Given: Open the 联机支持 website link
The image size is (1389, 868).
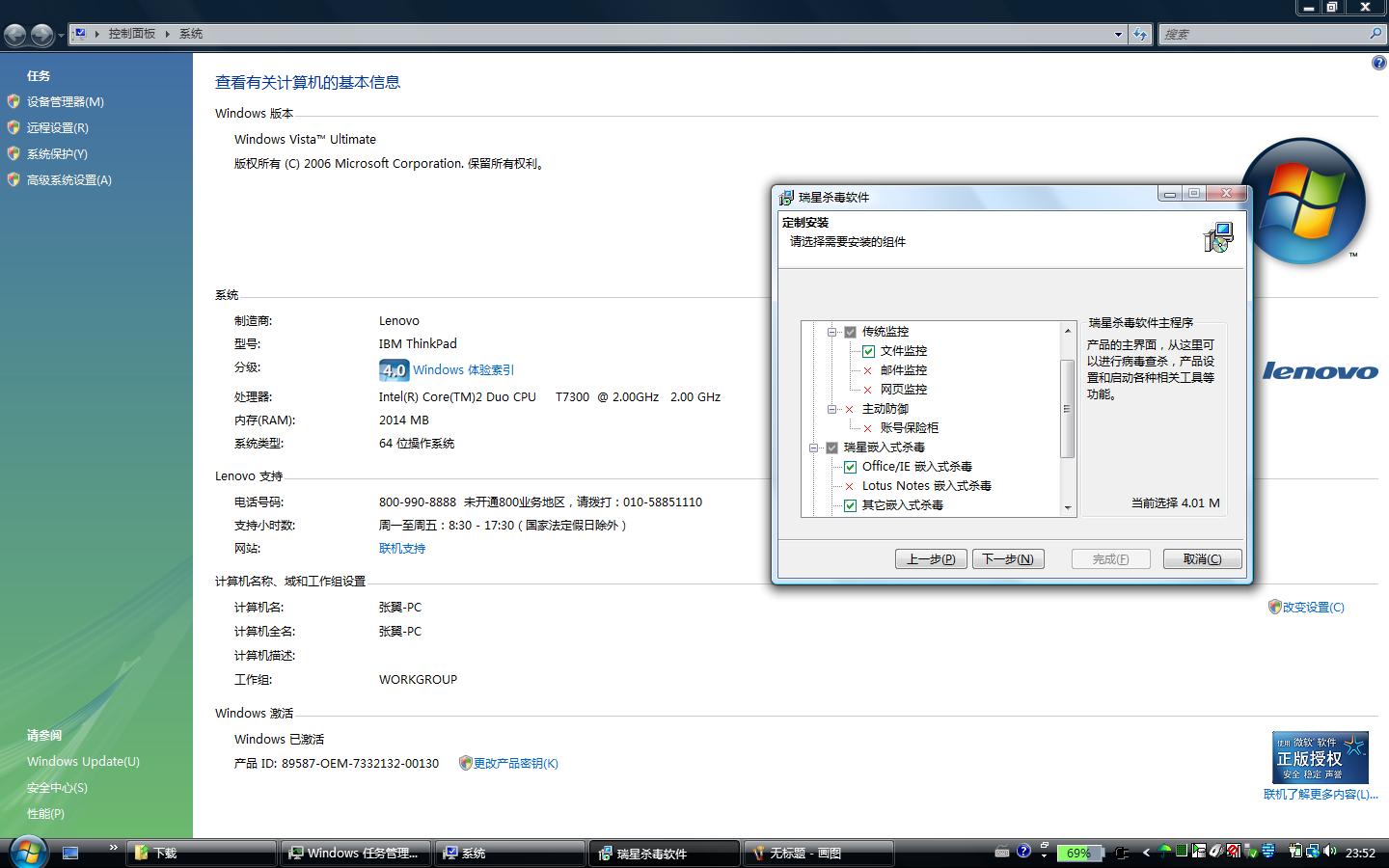Looking at the screenshot, I should click(x=402, y=548).
